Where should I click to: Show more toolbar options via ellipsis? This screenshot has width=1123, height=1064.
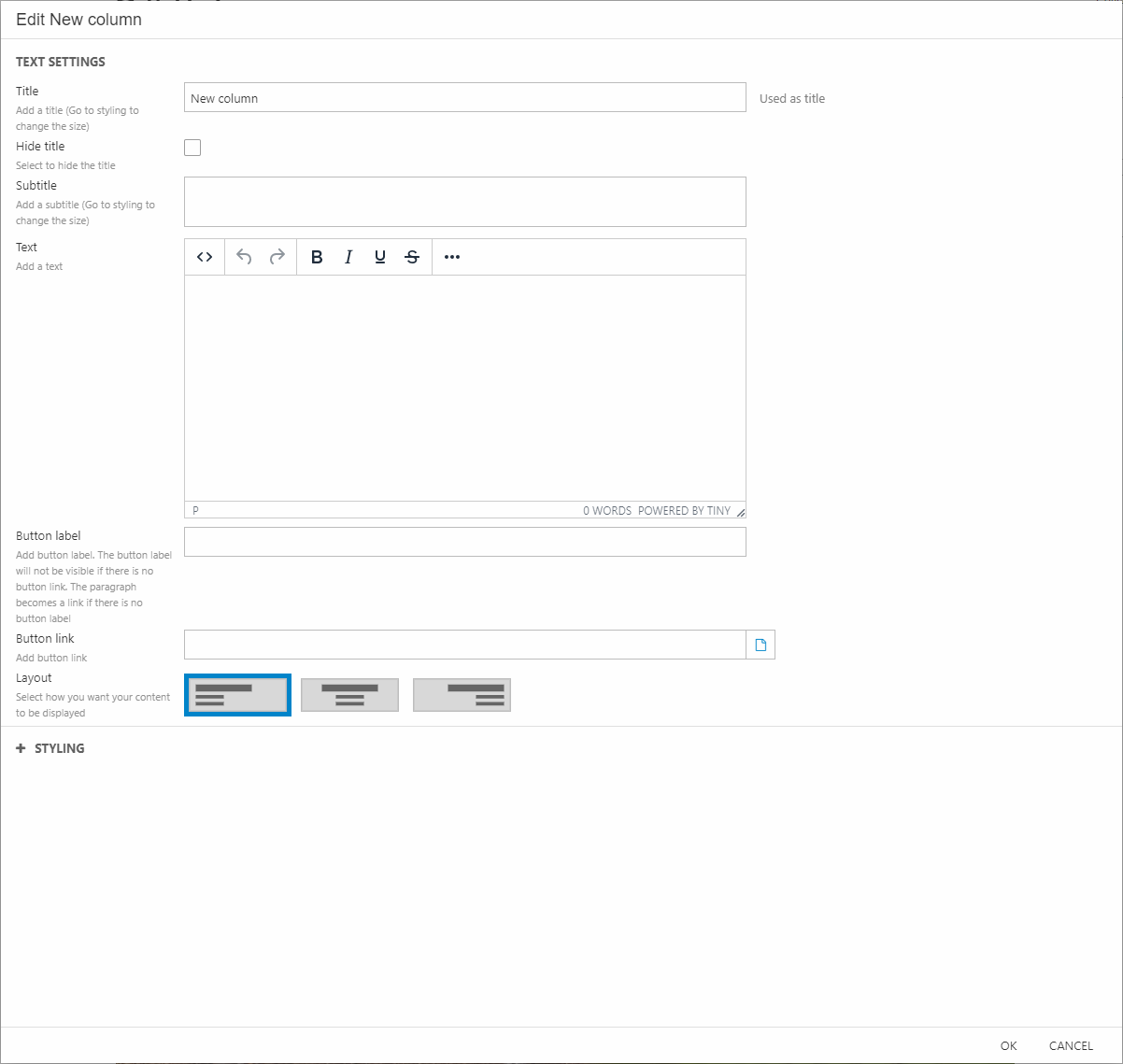click(x=452, y=257)
